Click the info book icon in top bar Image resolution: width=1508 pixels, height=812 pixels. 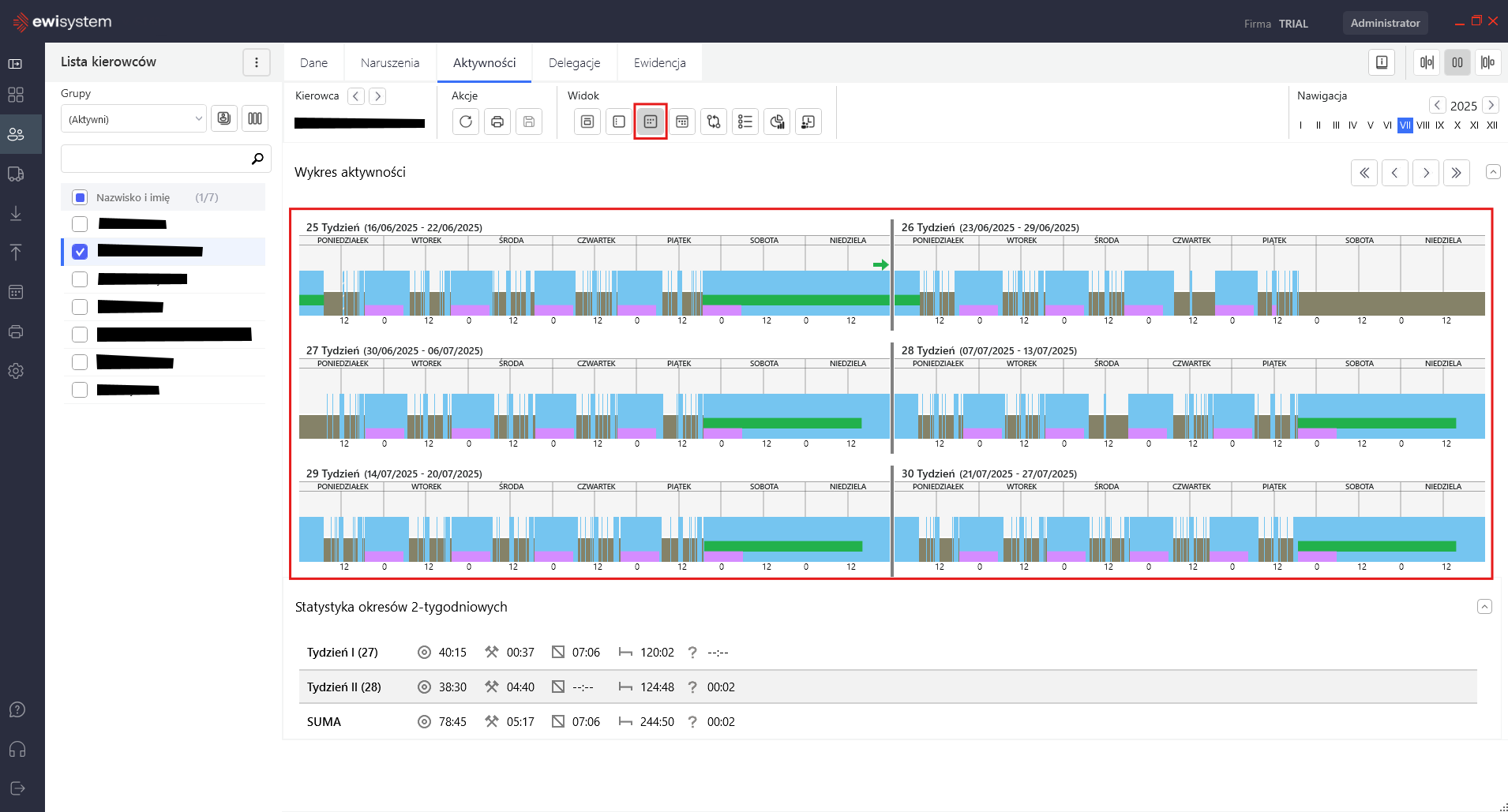pyautogui.click(x=1382, y=62)
